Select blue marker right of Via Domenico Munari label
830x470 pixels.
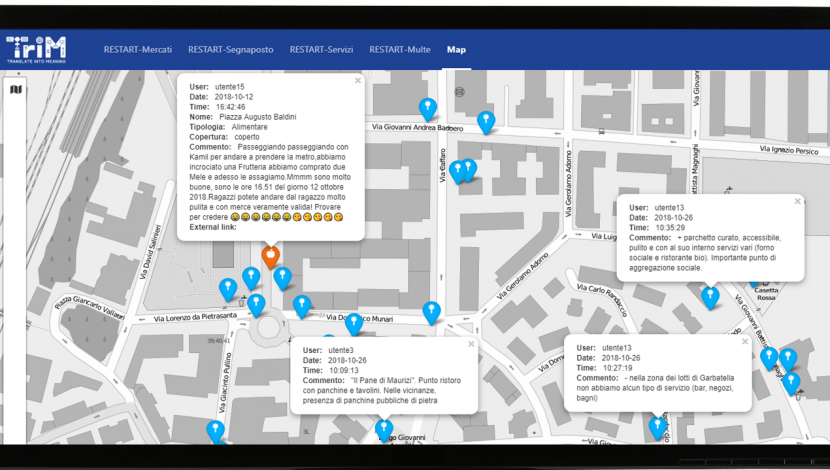[x=431, y=312]
